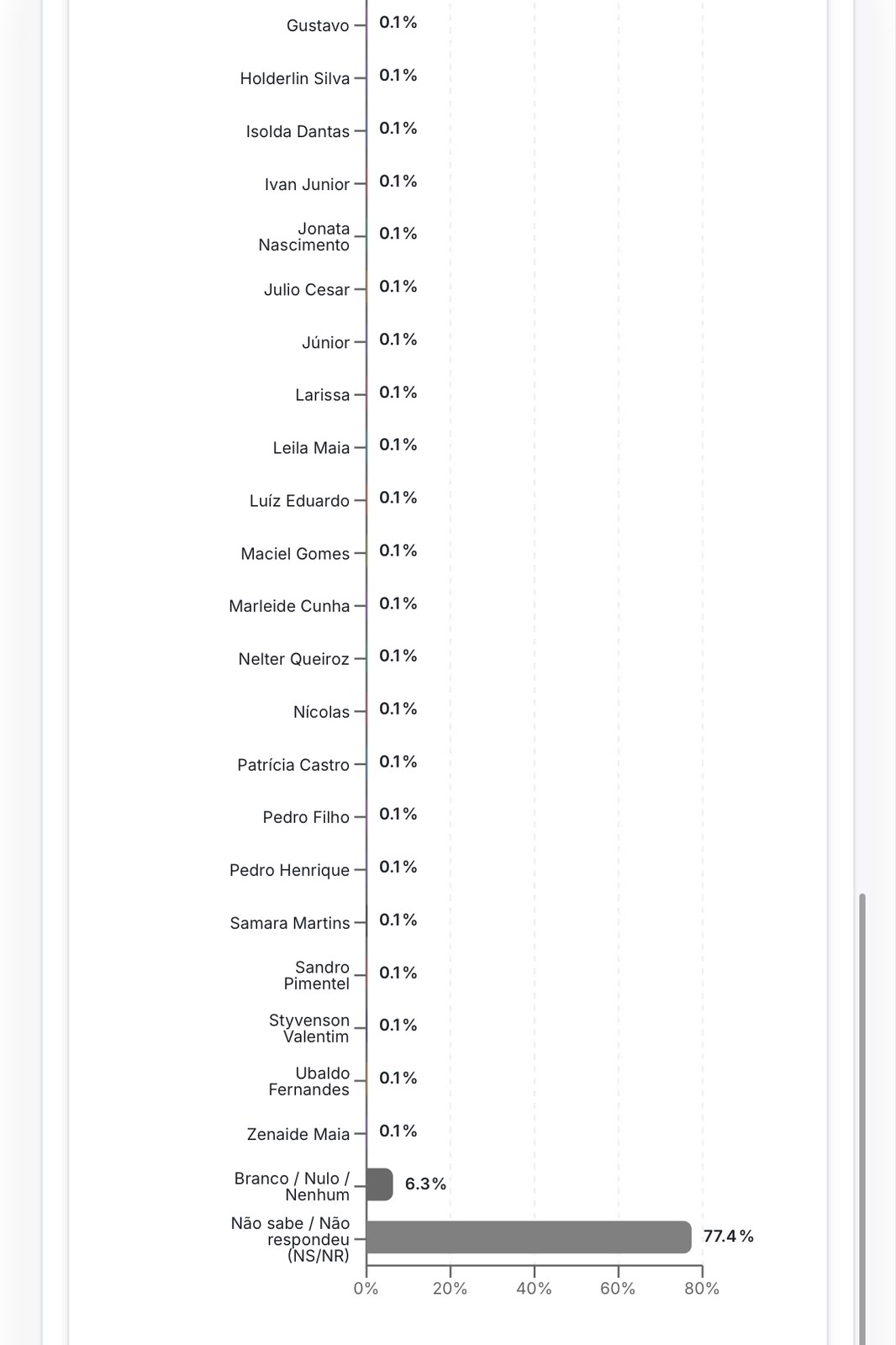Click the 77.4% Não sabe bar
This screenshot has height=1345, width=896.
(x=529, y=1237)
